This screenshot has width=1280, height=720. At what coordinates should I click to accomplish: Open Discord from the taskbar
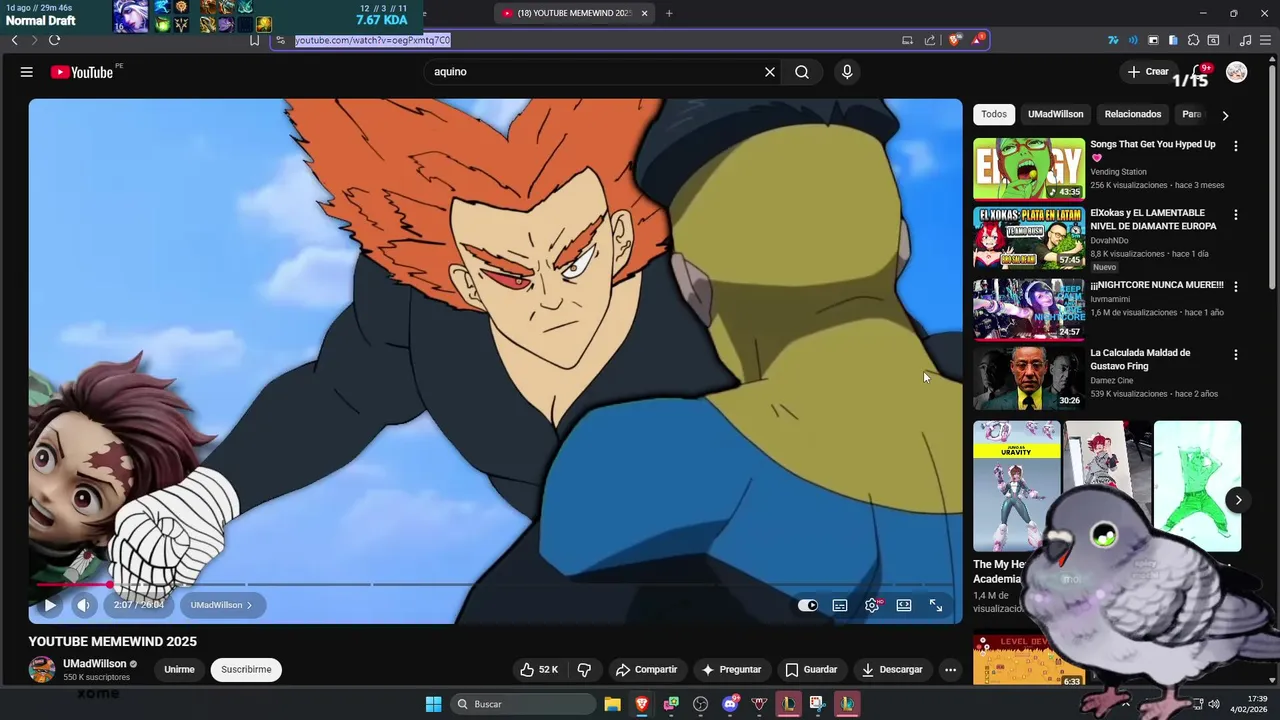[730, 704]
